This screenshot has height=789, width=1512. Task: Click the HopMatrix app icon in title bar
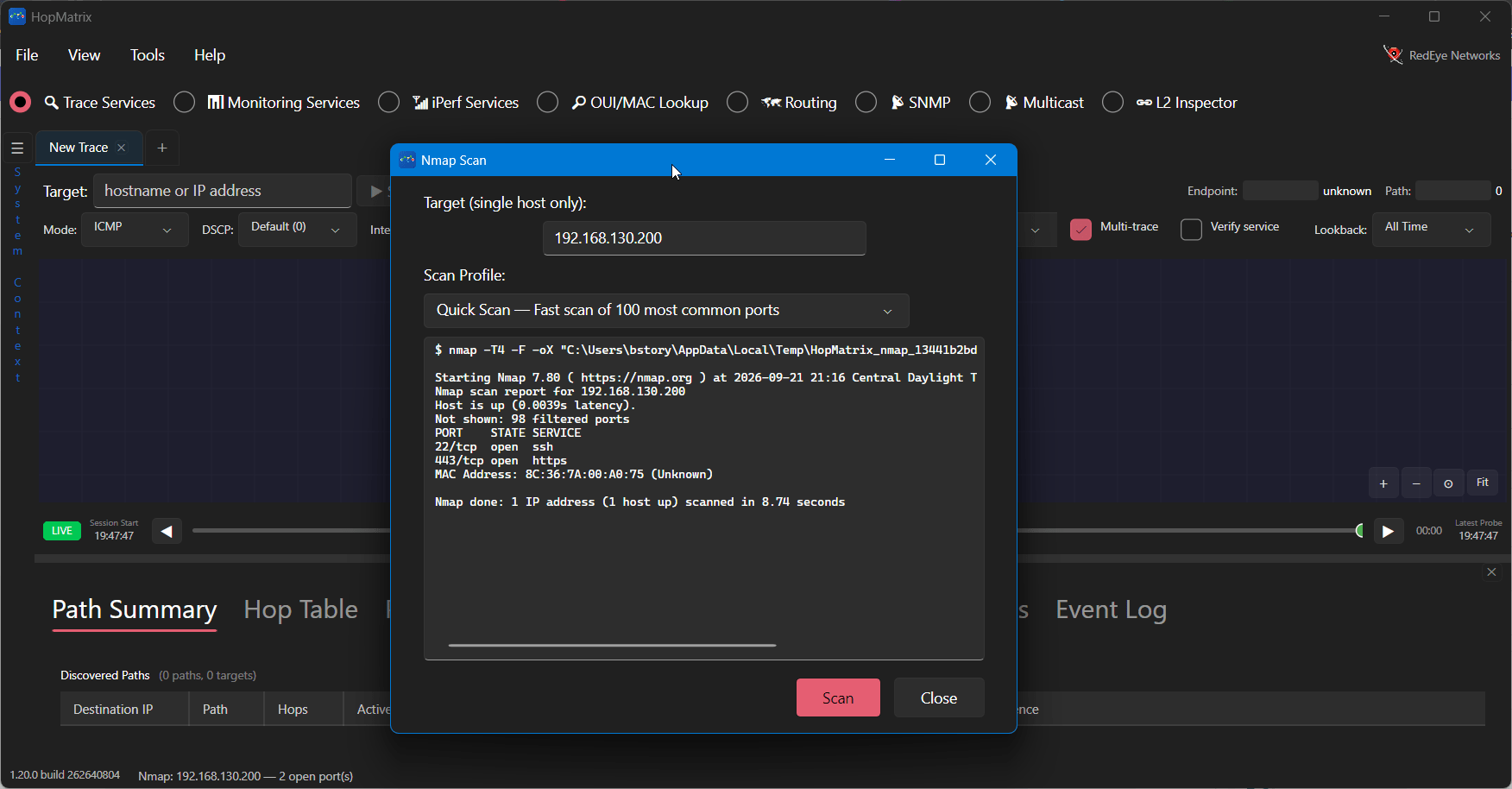16,16
